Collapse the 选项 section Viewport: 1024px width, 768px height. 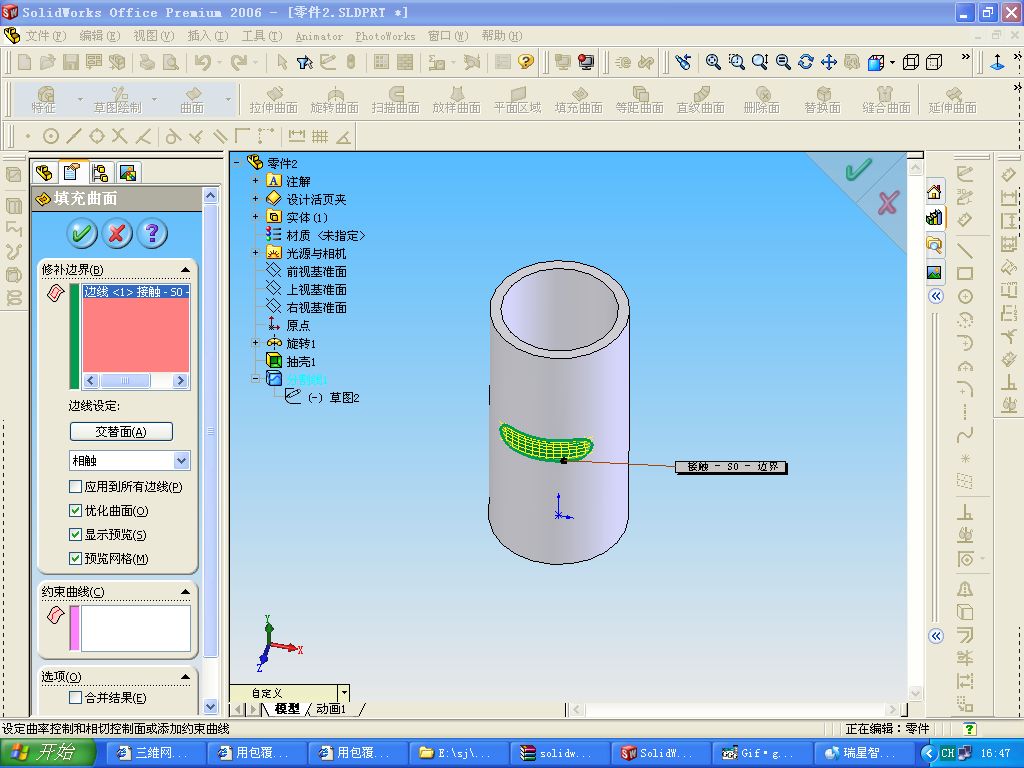point(185,677)
